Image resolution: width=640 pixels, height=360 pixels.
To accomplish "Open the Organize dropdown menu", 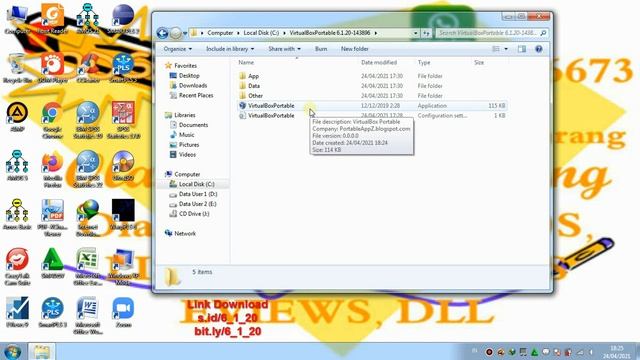I will tap(178, 49).
